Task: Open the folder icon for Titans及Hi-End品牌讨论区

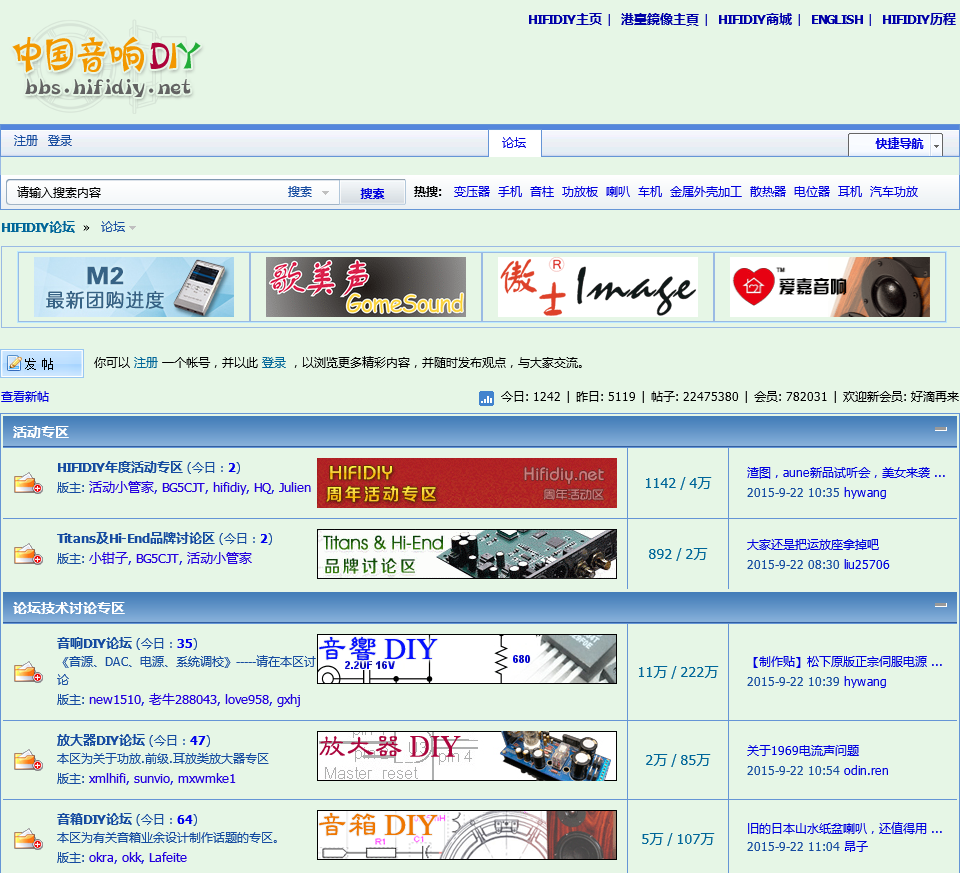Action: 28,554
